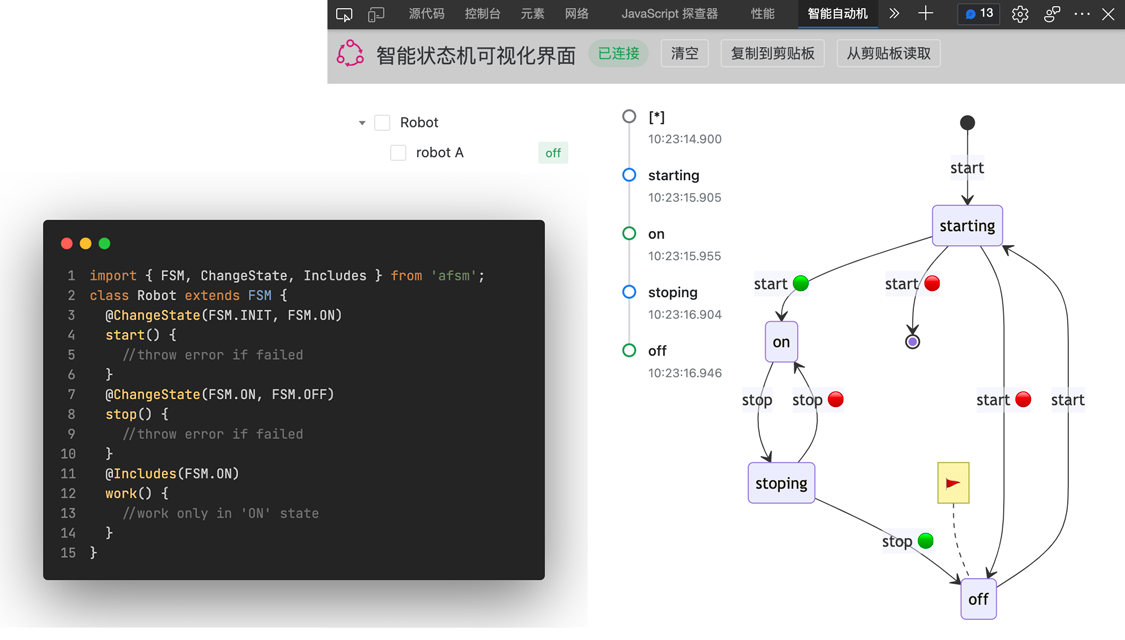Click the remote connection icon beside settings
This screenshot has width=1125, height=640.
pos(1051,13)
